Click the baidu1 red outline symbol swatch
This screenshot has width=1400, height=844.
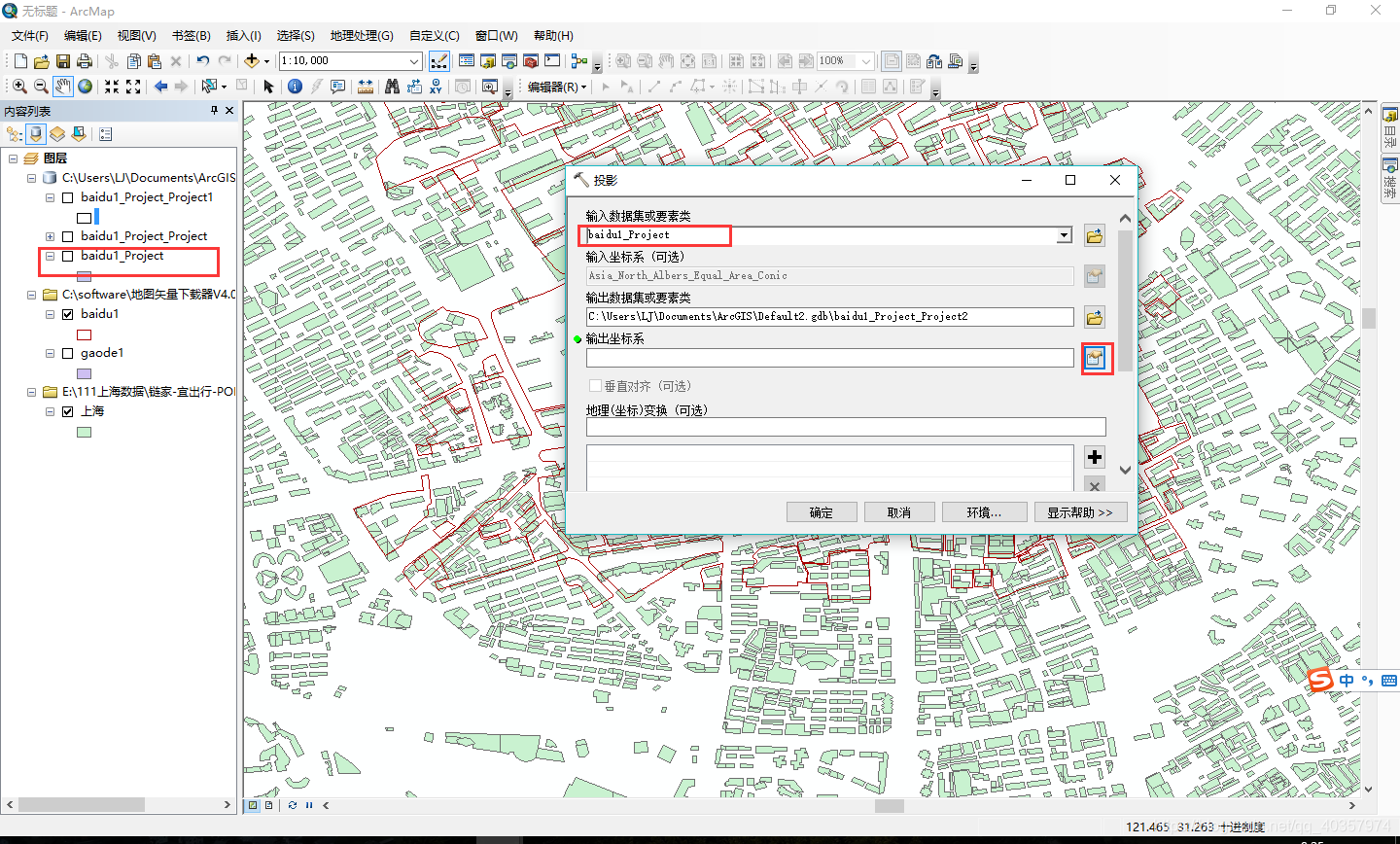click(x=84, y=334)
